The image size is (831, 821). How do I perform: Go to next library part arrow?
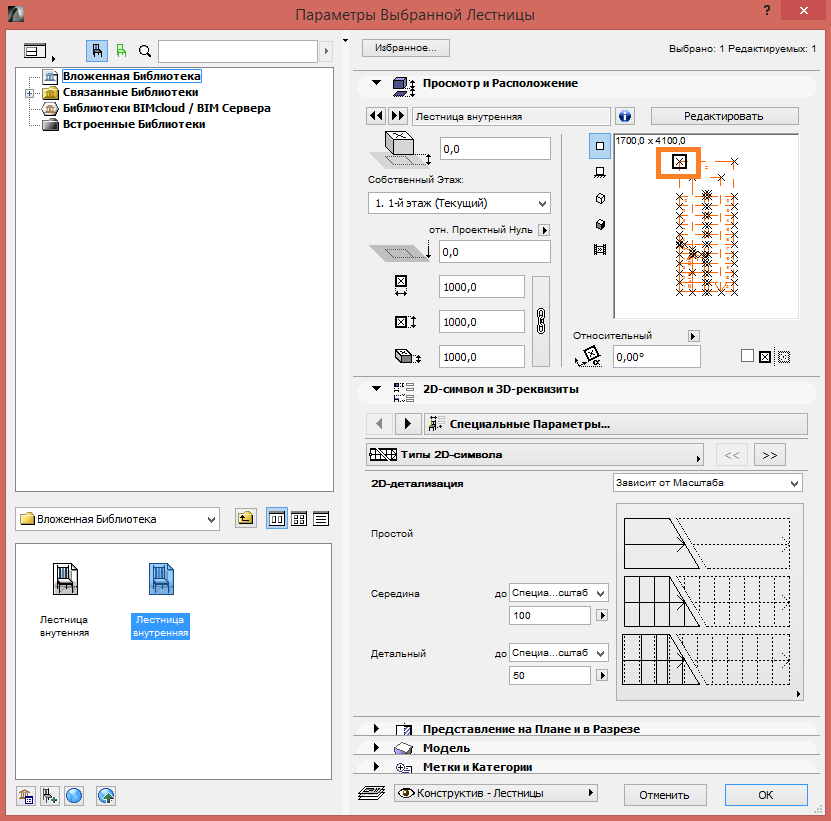[x=397, y=116]
